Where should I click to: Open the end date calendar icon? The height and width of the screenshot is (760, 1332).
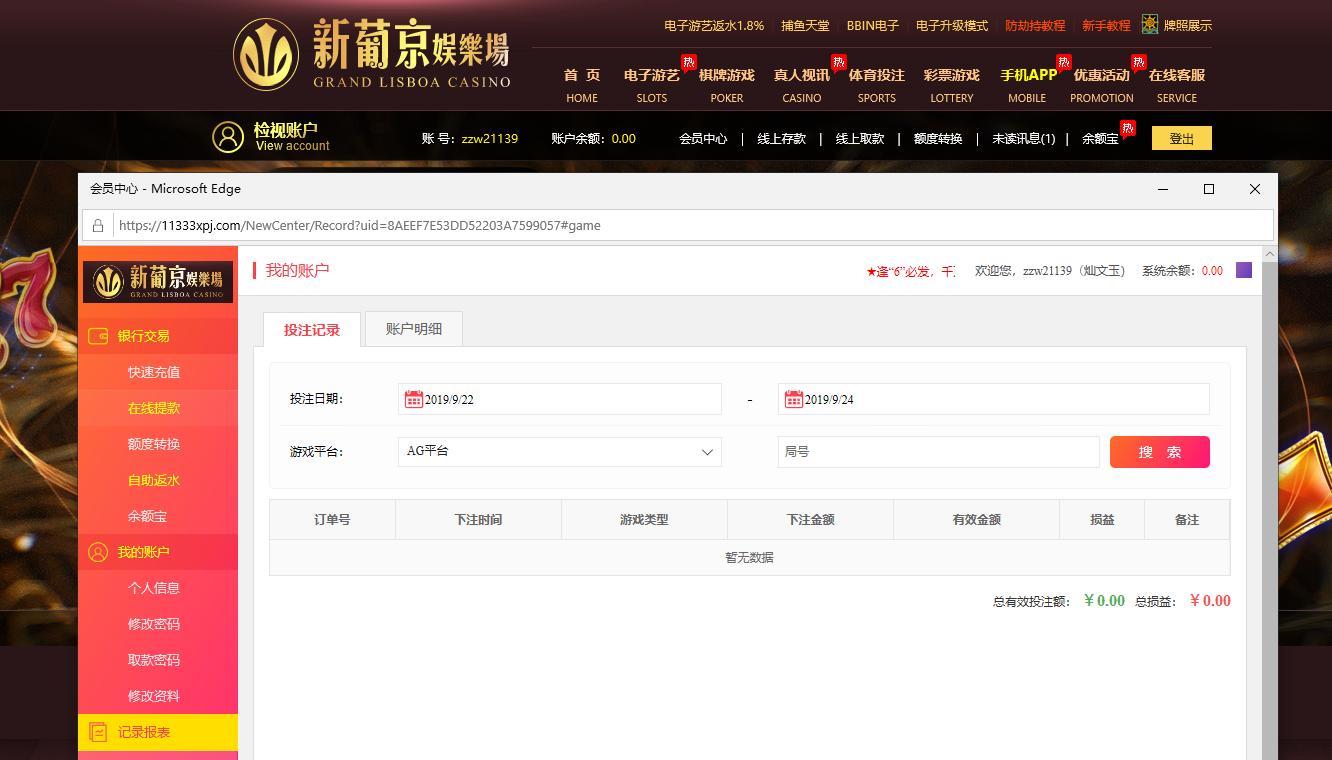pyautogui.click(x=794, y=399)
